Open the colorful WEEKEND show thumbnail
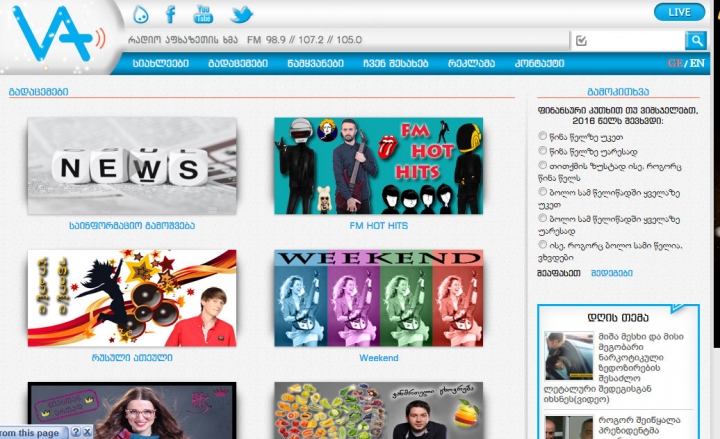Viewport: 720px width, 439px height. 378,297
